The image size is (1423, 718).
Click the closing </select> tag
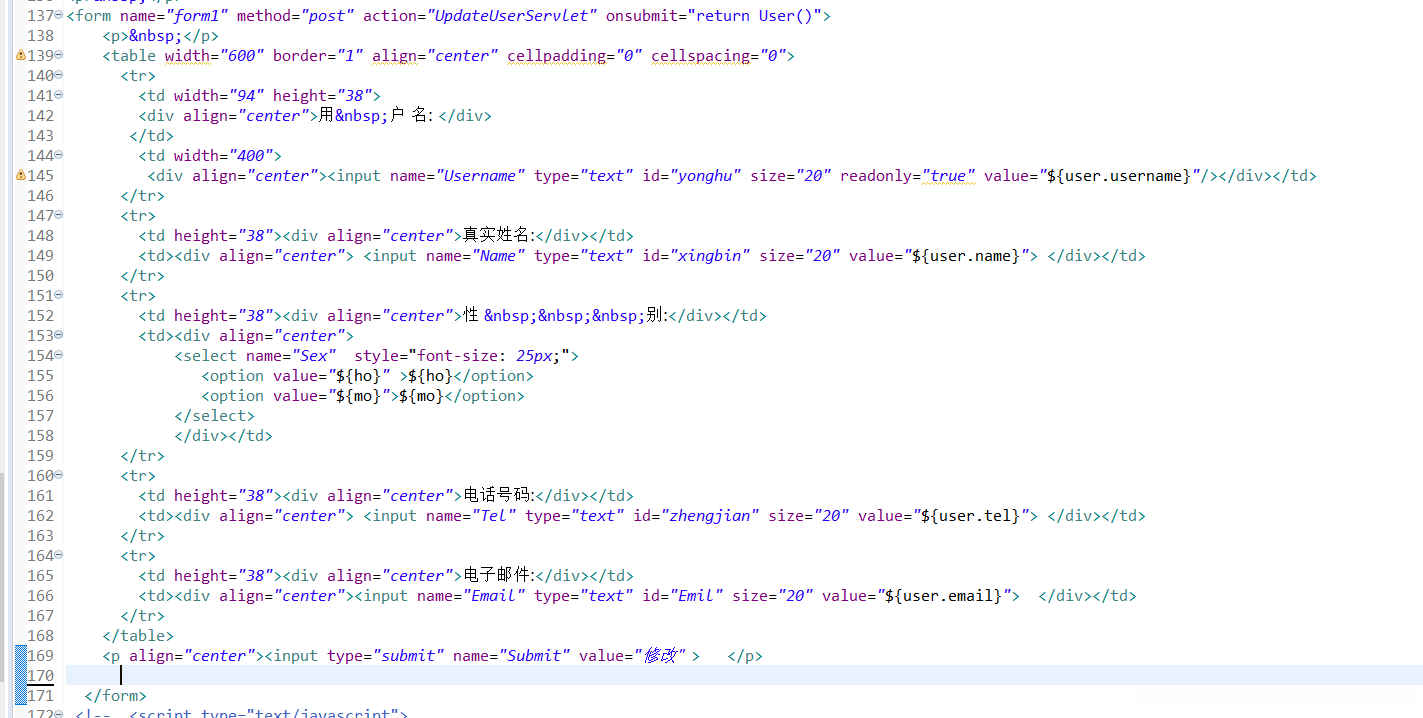(x=214, y=416)
